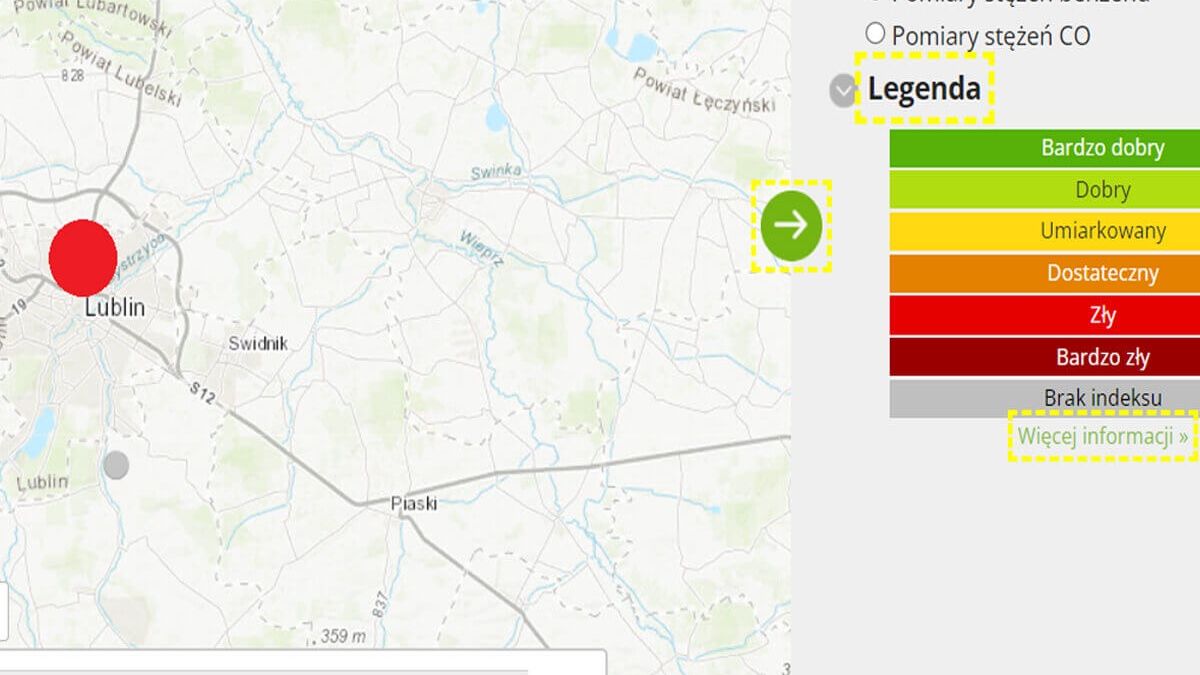Click the gray station marker south of Lublin
This screenshot has height=675, width=1200.
click(x=116, y=465)
